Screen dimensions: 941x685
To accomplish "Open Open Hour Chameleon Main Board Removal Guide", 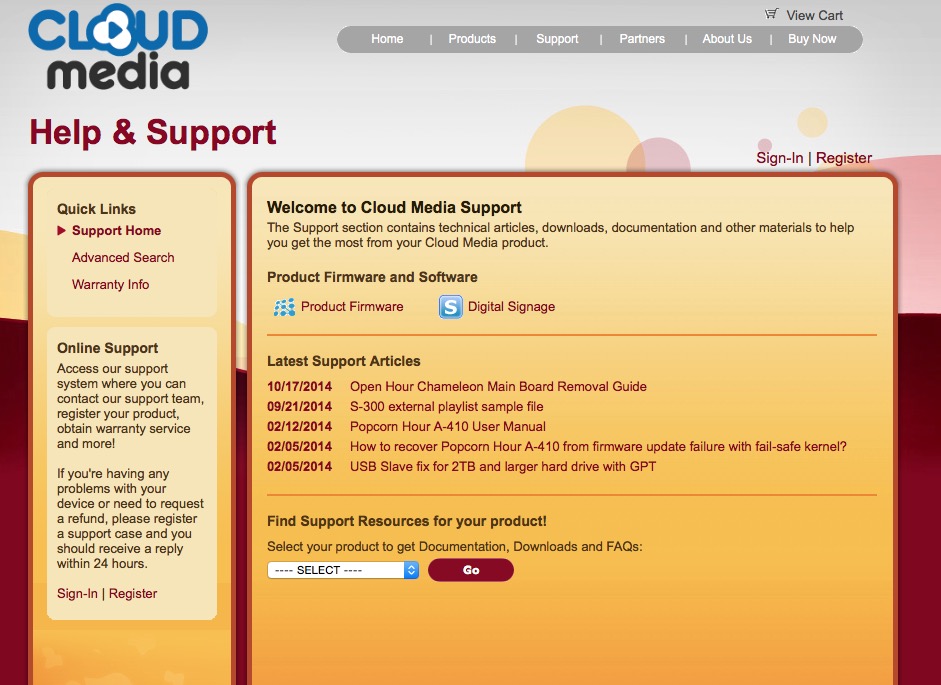I will tap(498, 387).
